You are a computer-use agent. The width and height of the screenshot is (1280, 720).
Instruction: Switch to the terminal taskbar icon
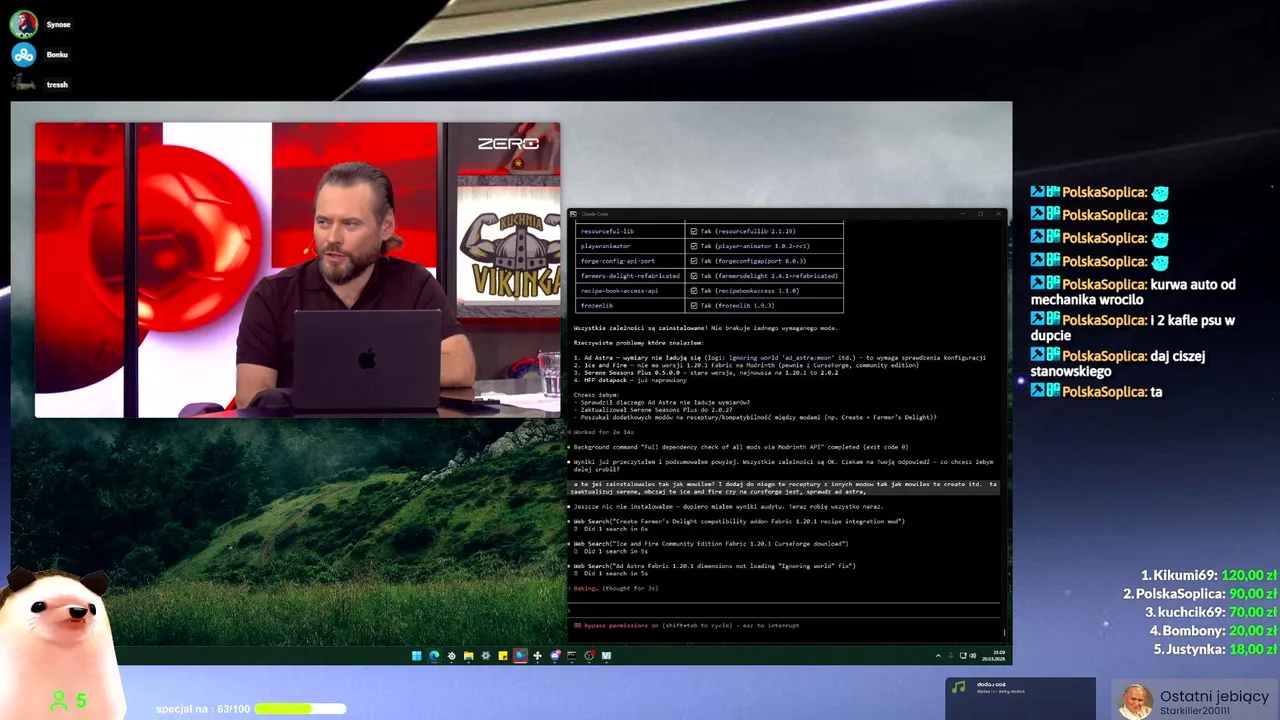[x=572, y=656]
